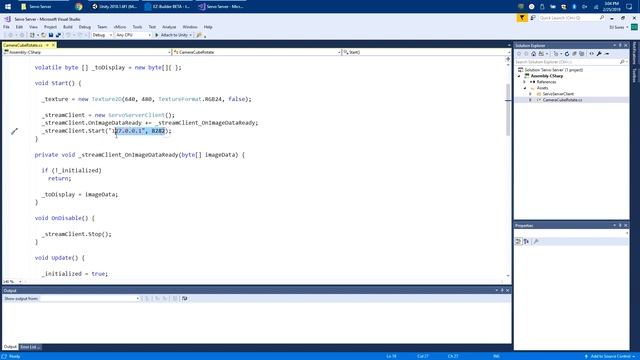
Task: Click the Save All toolbar icon
Action: pyautogui.click(x=58, y=36)
